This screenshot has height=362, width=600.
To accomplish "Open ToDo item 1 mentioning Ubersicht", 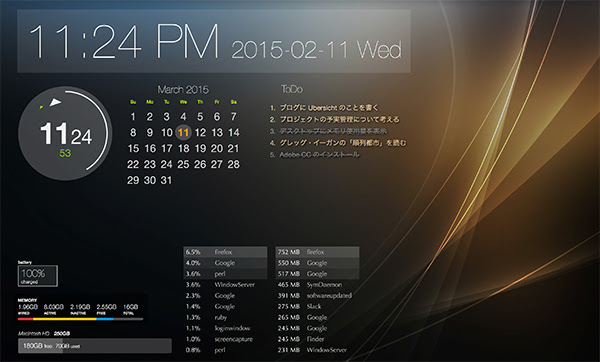I will [324, 108].
